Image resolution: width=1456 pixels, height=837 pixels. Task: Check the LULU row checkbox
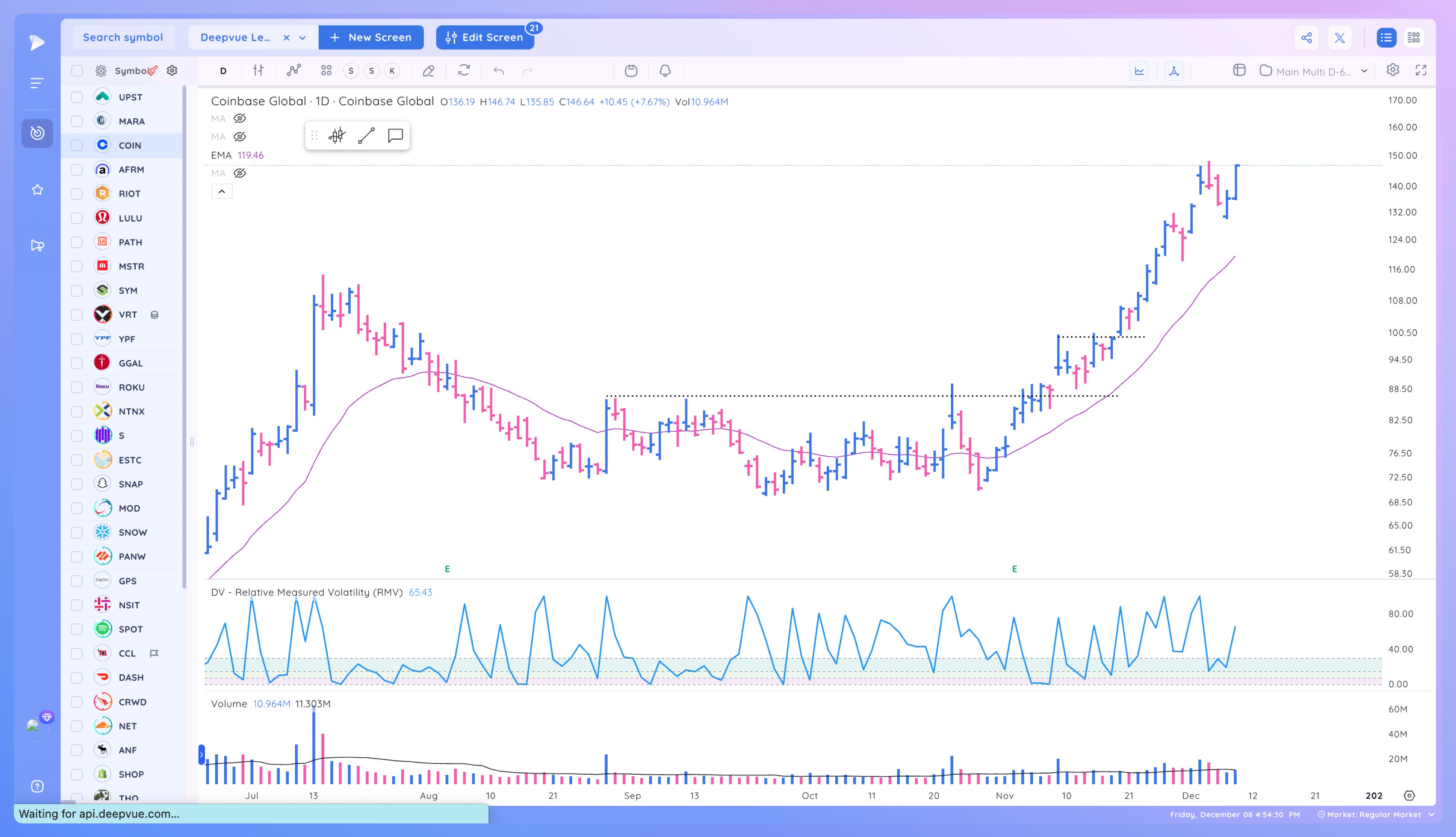click(77, 218)
